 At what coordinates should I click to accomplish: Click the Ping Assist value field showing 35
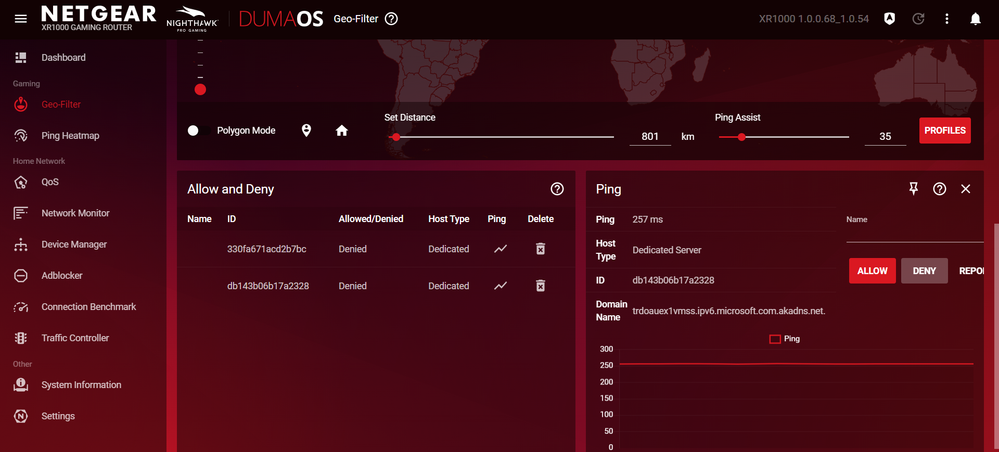click(885, 136)
